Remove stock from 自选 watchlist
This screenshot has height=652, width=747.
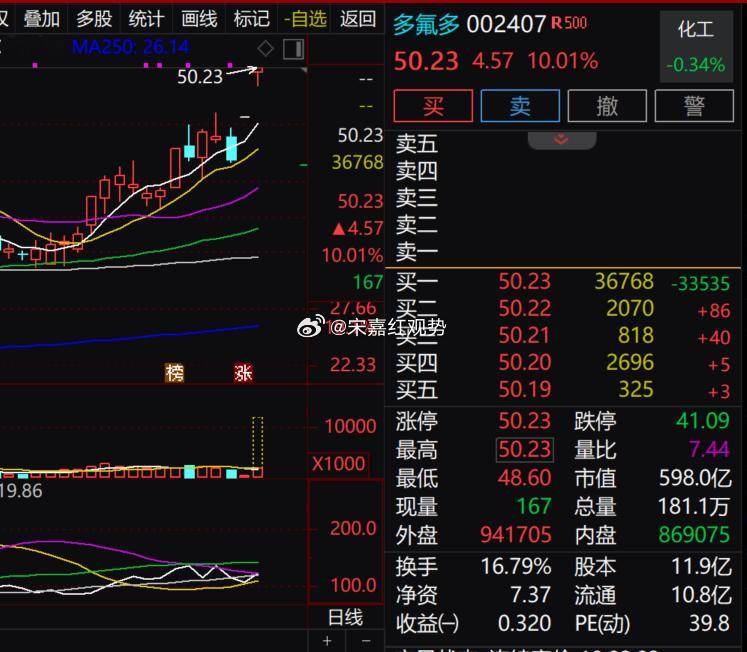(x=305, y=20)
